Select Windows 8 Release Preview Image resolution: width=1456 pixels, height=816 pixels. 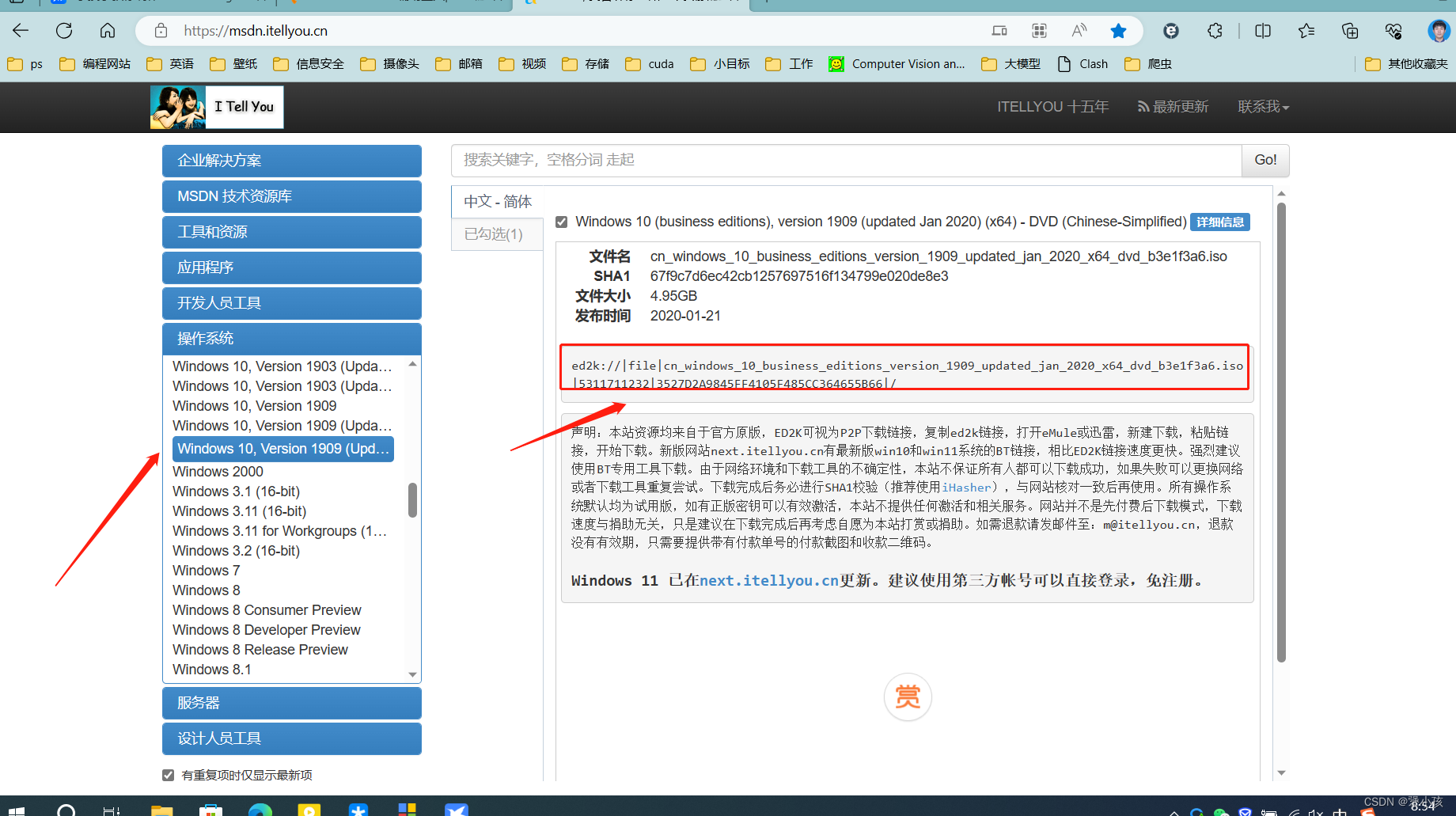[260, 650]
